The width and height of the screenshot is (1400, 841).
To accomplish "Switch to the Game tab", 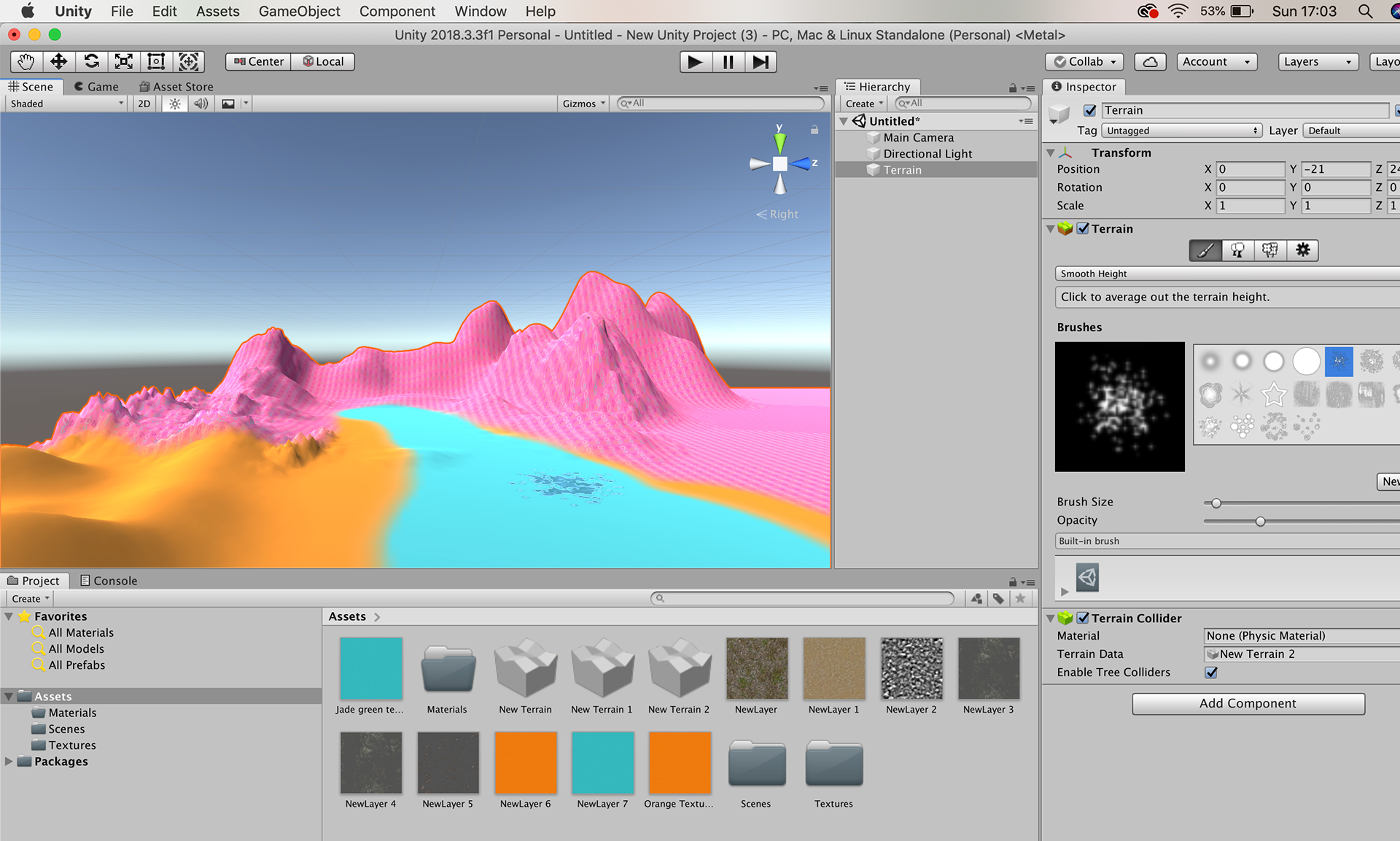I will (96, 87).
